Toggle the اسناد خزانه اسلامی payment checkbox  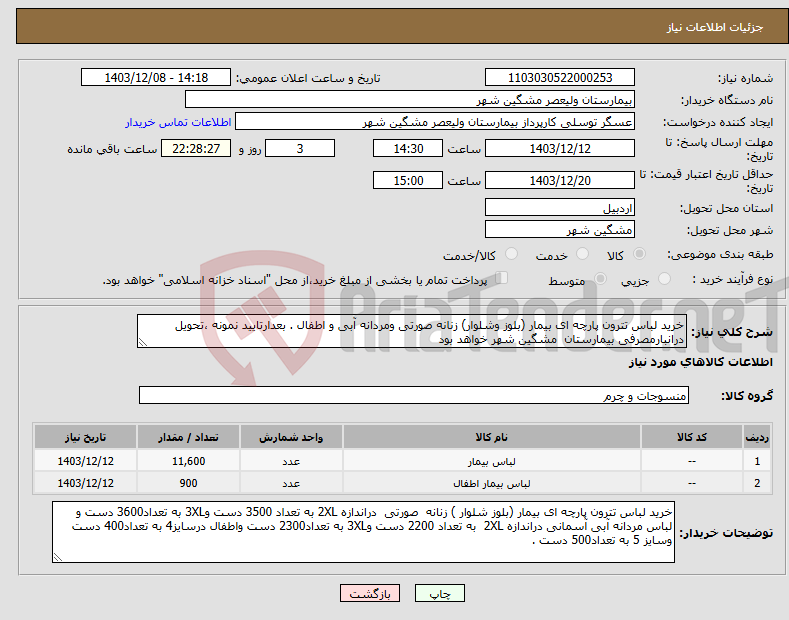click(501, 278)
